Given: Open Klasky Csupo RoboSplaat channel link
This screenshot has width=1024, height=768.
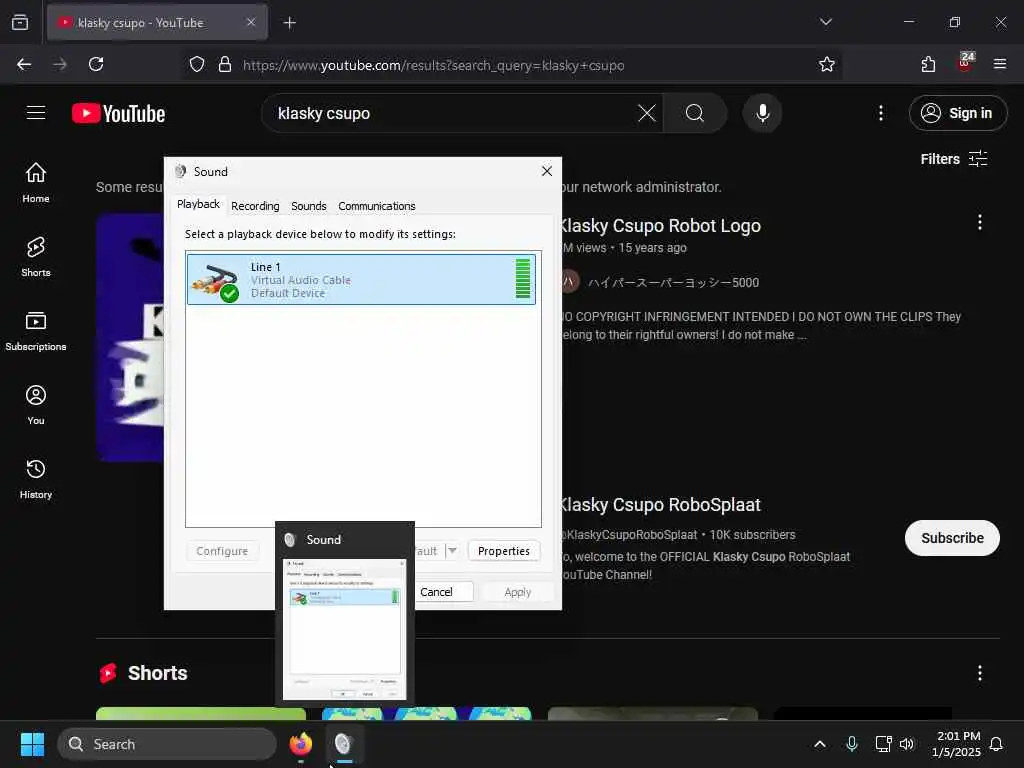Looking at the screenshot, I should pos(660,505).
